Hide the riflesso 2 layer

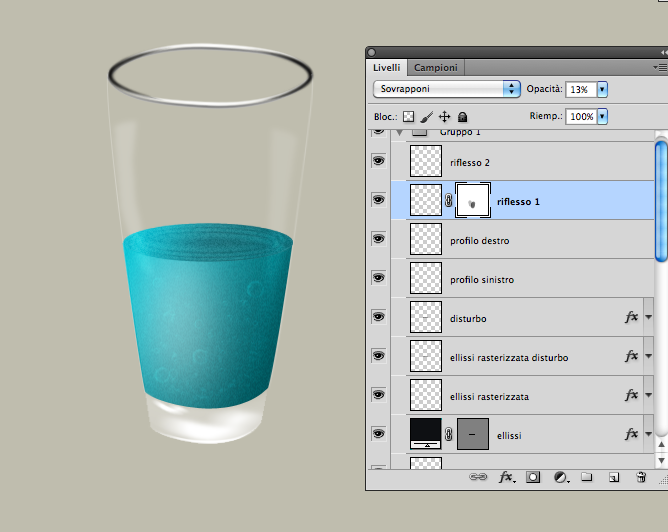pyautogui.click(x=378, y=161)
